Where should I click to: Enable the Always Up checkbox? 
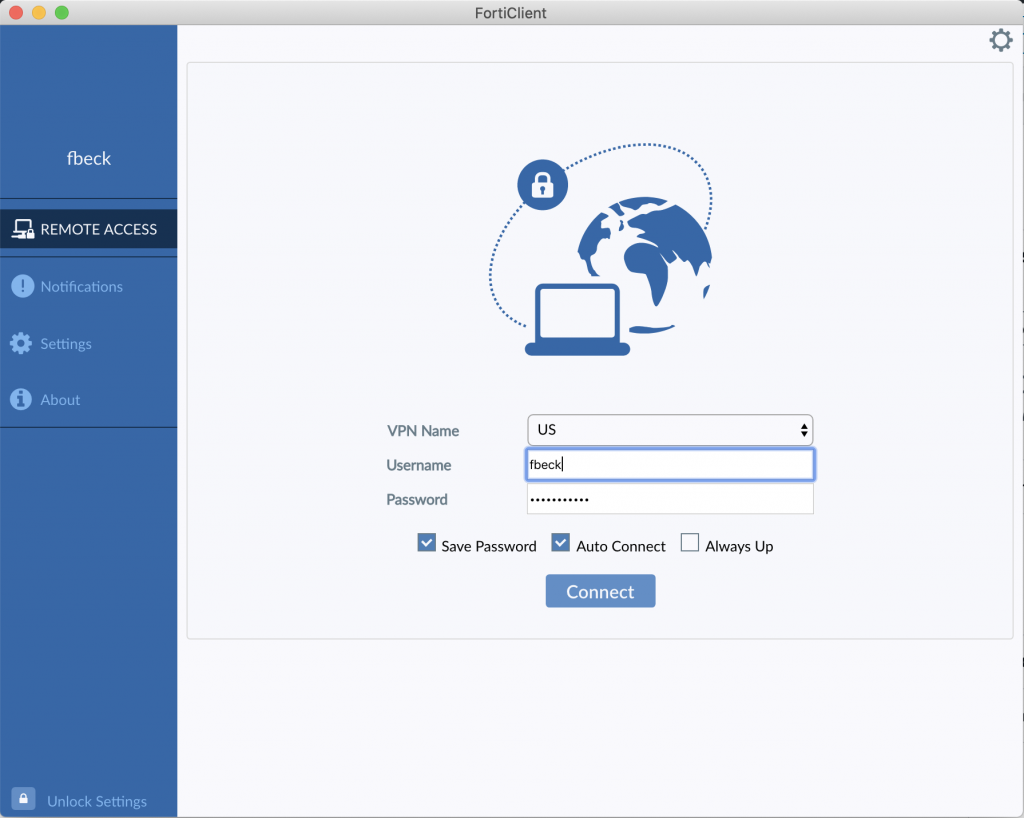pyautogui.click(x=690, y=543)
